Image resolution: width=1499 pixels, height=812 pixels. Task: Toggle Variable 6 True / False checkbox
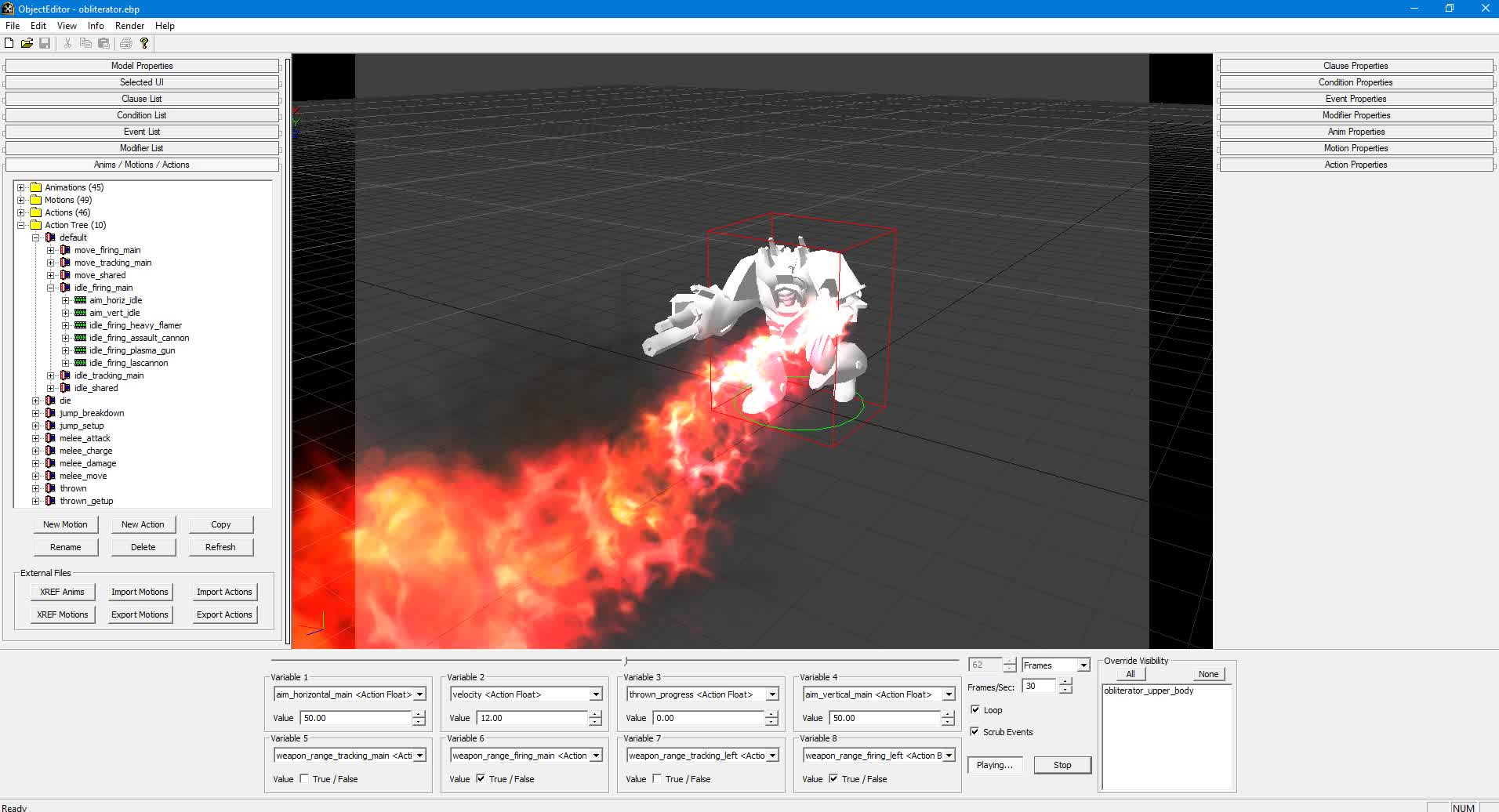[x=481, y=778]
